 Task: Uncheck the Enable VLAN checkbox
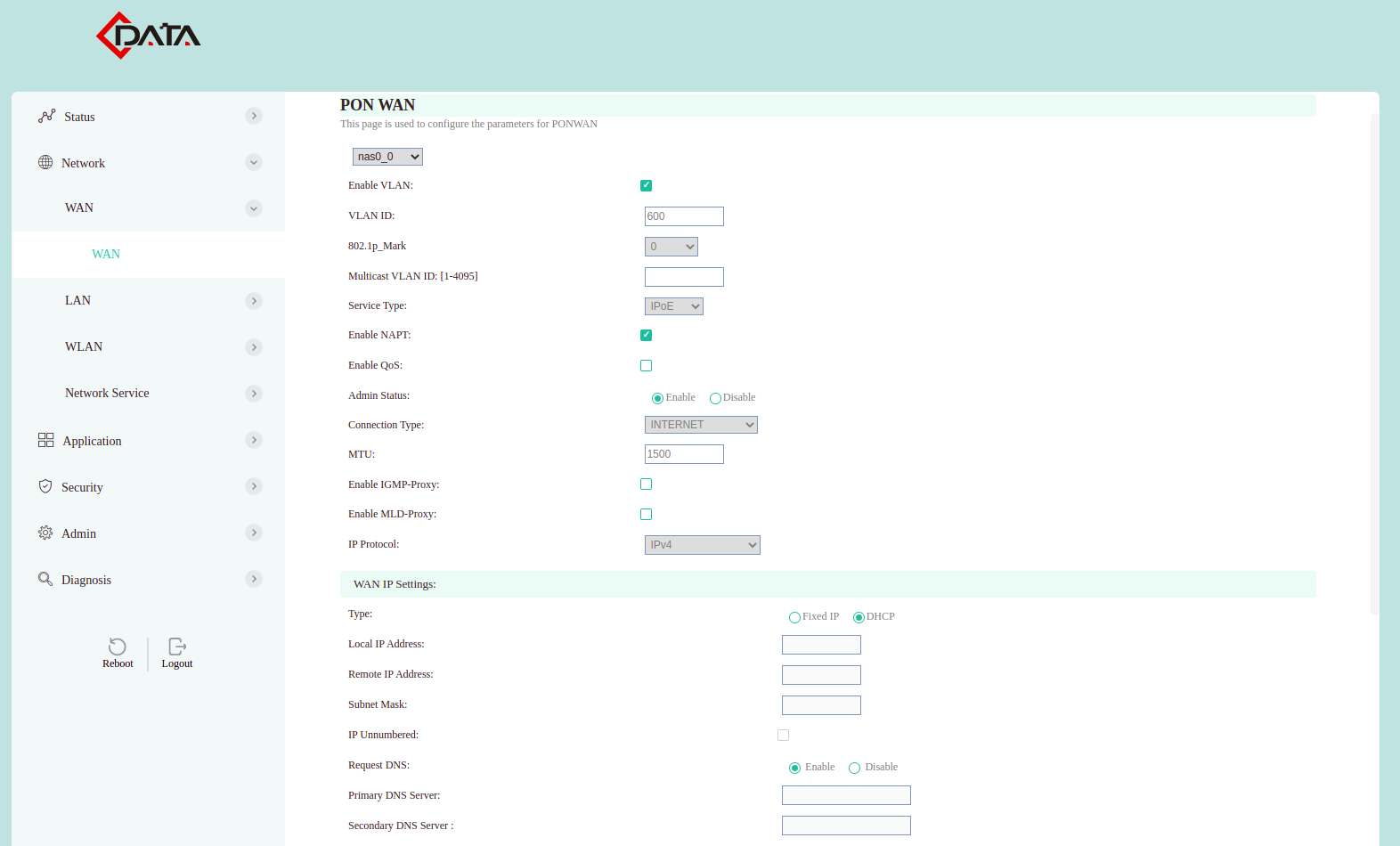coord(646,185)
